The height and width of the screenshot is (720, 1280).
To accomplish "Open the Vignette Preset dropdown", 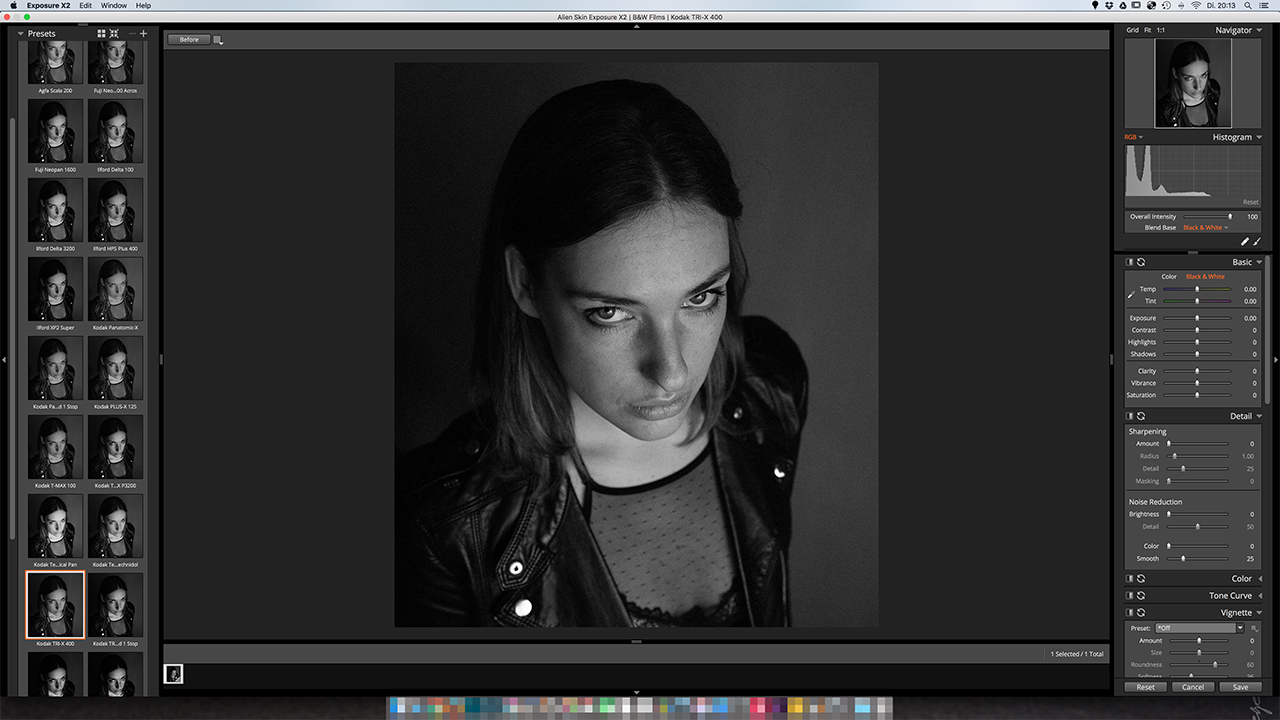I will point(1200,628).
